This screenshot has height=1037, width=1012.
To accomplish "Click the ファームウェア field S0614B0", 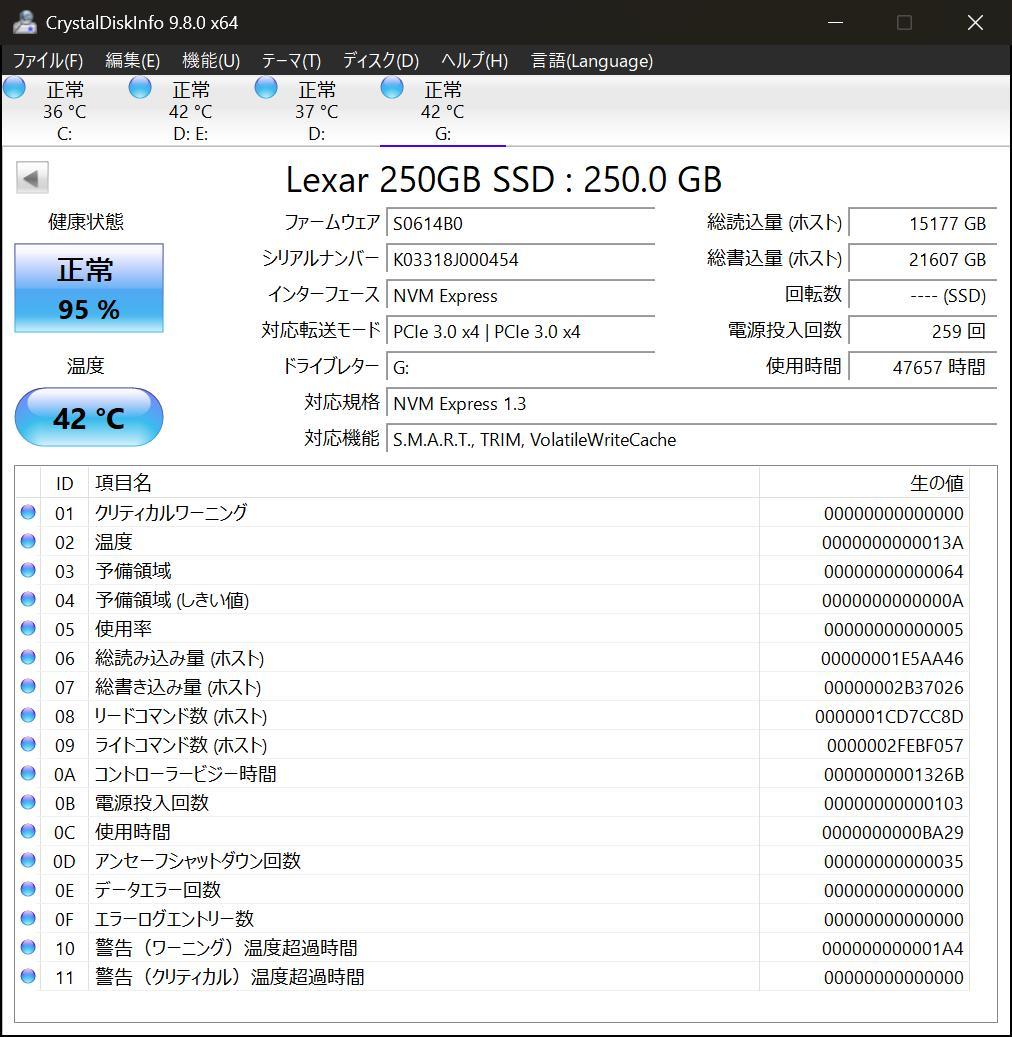I will pos(521,224).
